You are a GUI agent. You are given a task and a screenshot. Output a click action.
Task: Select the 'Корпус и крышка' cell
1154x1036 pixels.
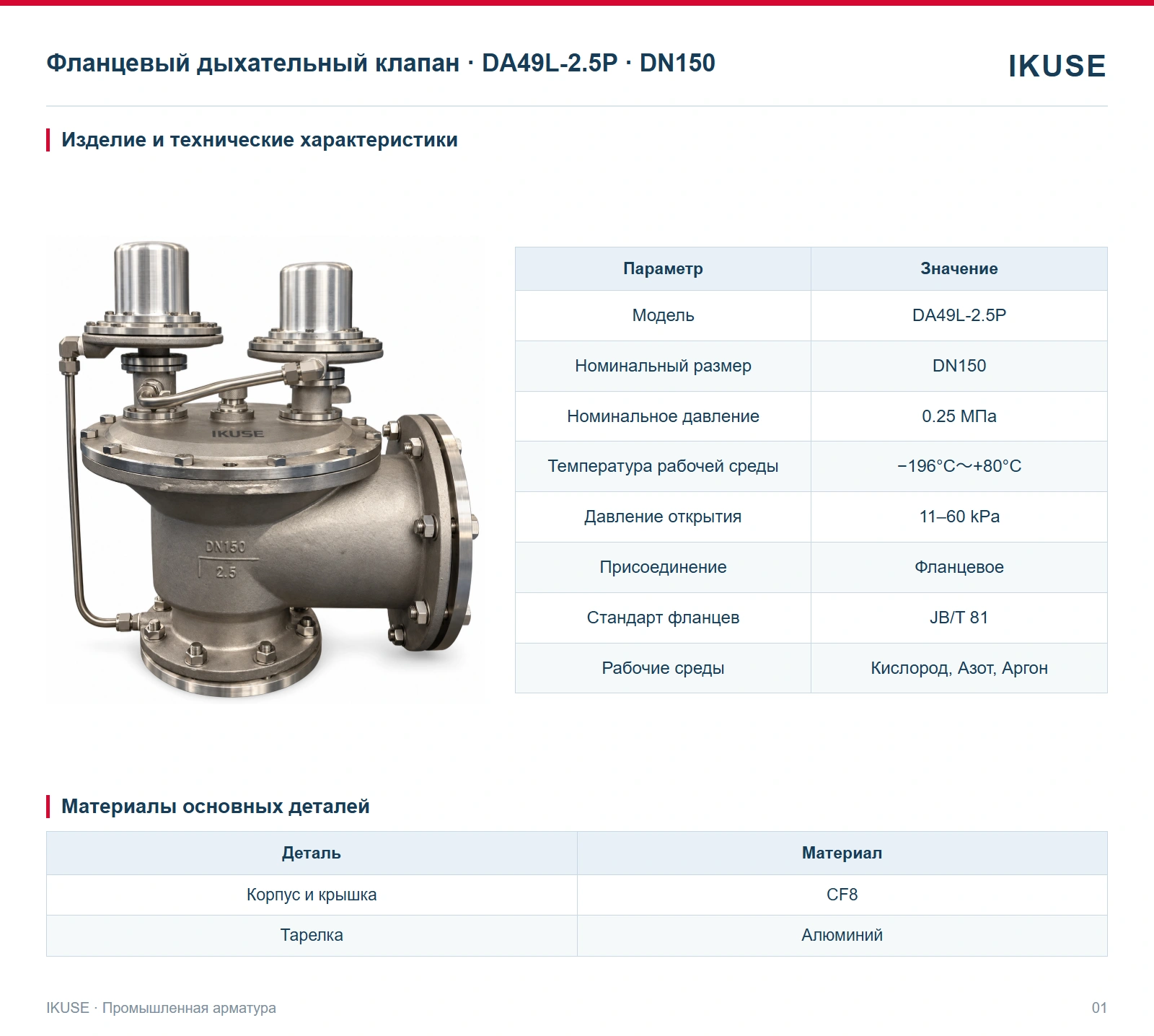pos(312,895)
